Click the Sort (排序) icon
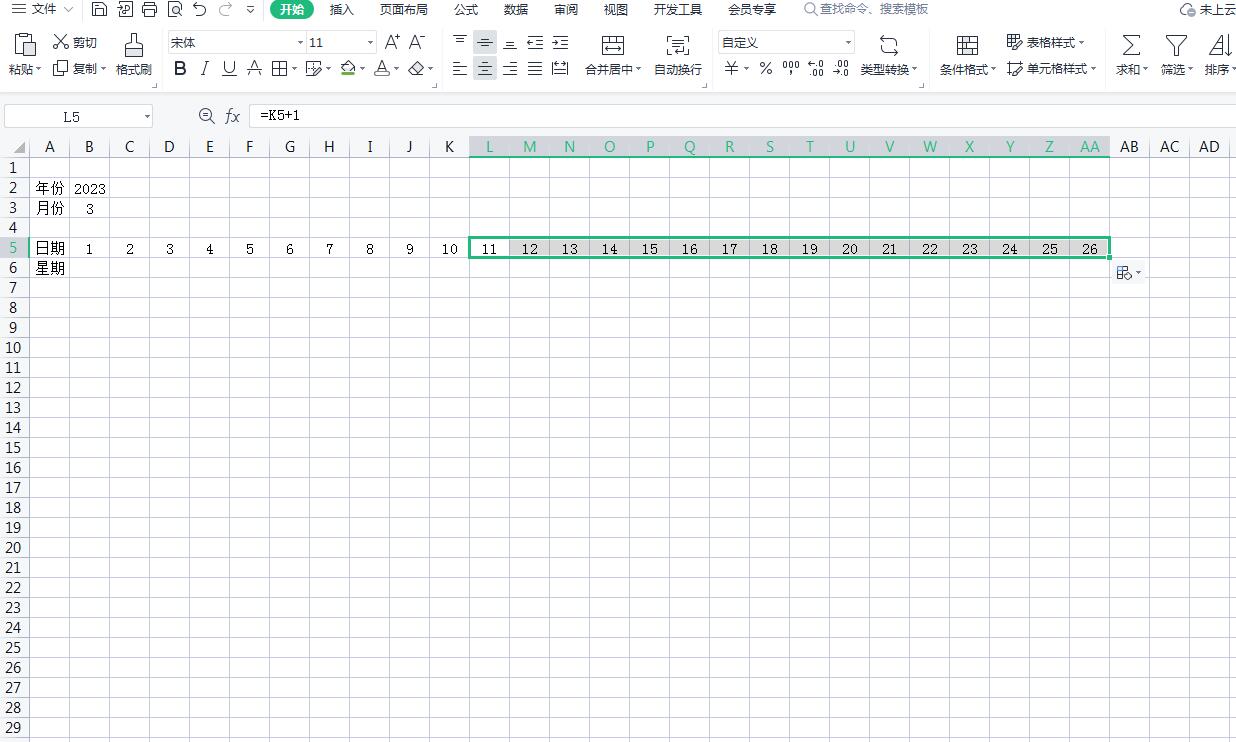1236x742 pixels. coord(1219,45)
